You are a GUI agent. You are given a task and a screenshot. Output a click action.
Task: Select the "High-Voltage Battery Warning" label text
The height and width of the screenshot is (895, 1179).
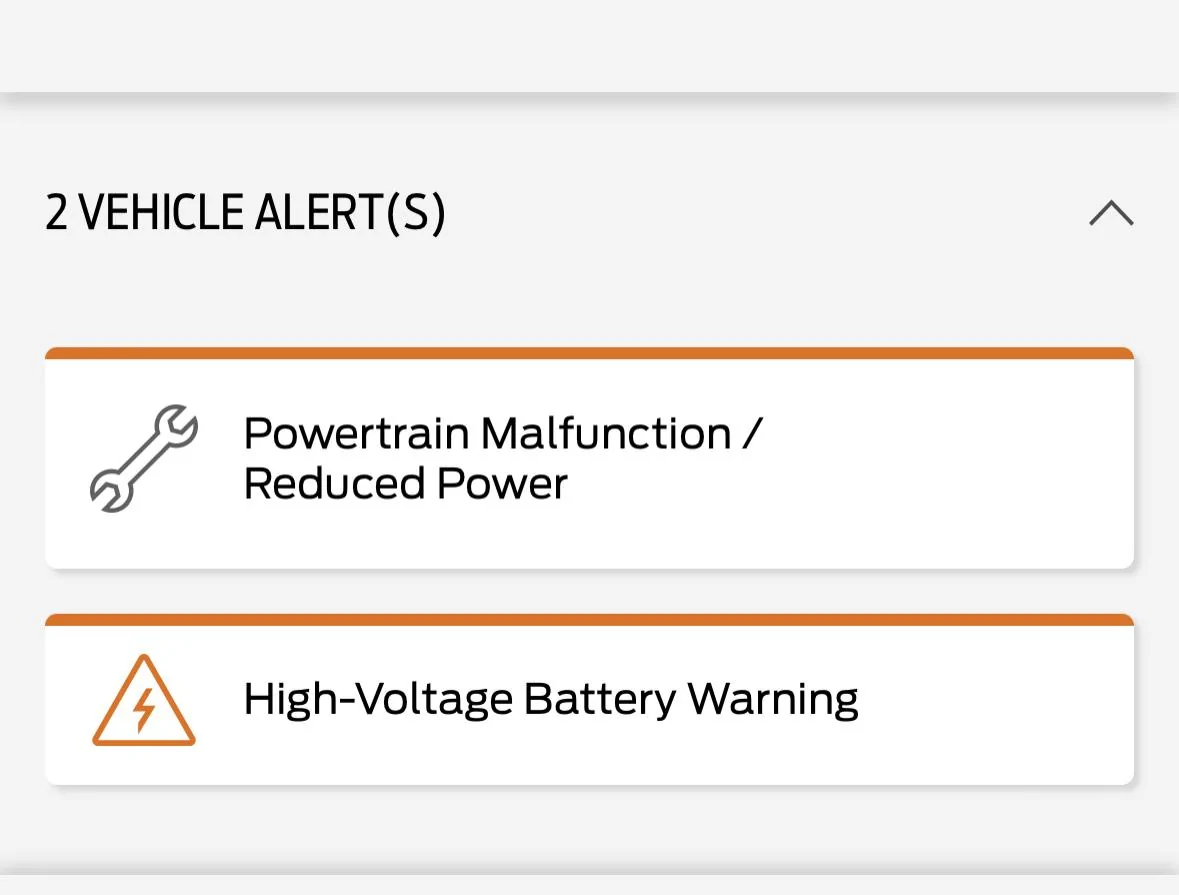point(550,699)
